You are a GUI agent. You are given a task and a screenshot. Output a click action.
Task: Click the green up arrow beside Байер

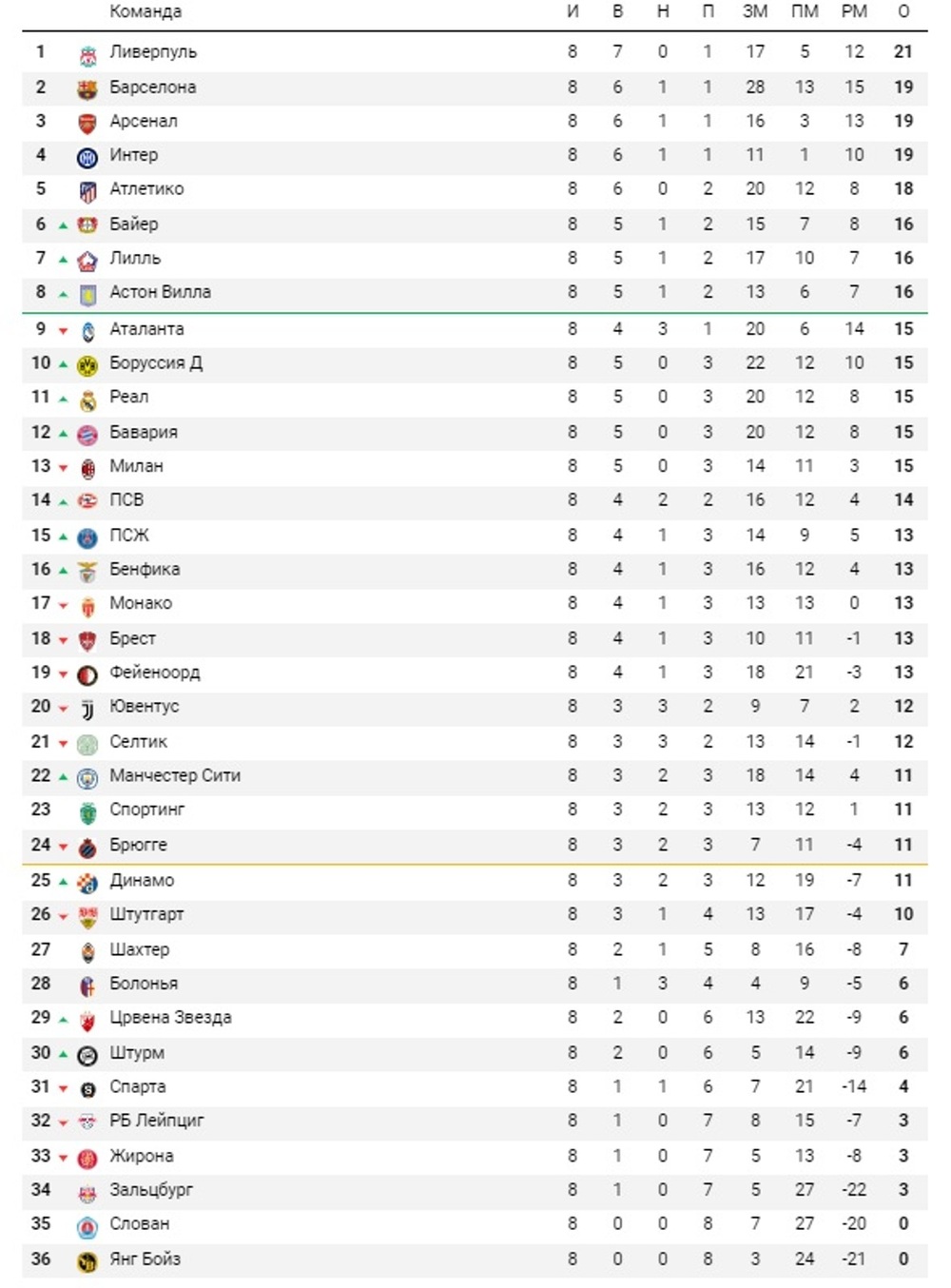(64, 226)
